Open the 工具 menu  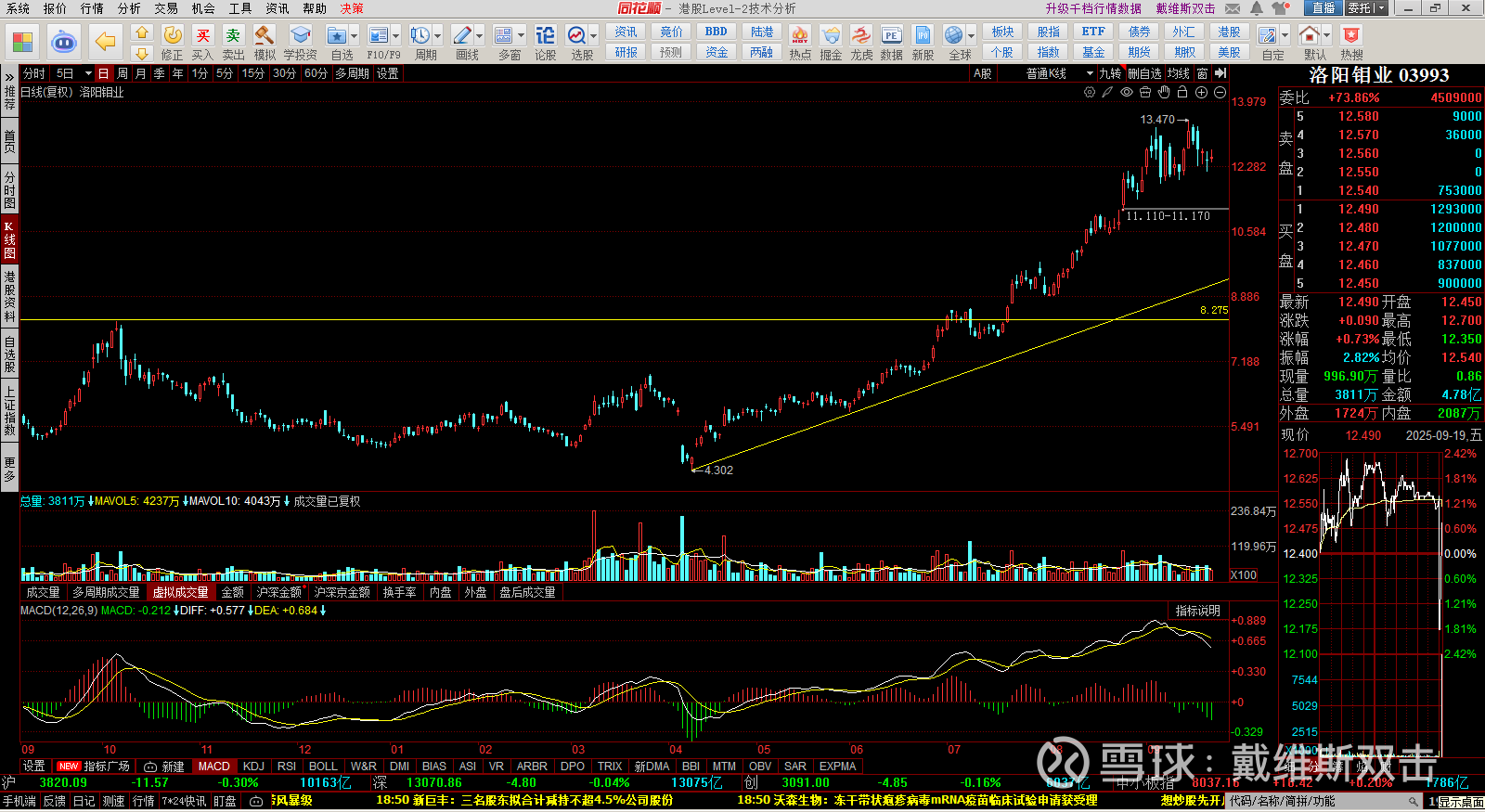[x=240, y=8]
